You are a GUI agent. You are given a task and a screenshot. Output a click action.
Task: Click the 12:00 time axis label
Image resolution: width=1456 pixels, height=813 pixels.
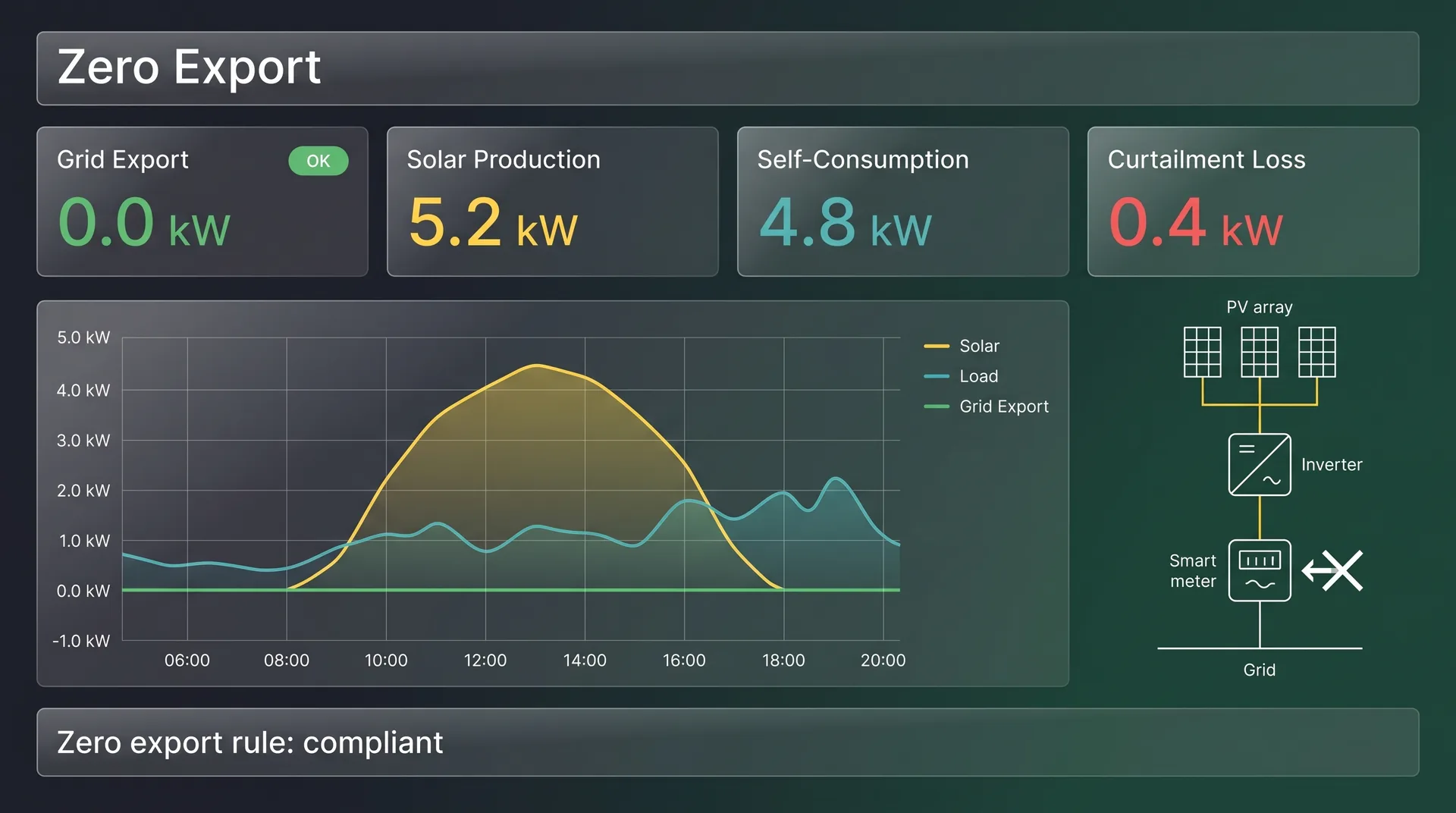(x=485, y=661)
